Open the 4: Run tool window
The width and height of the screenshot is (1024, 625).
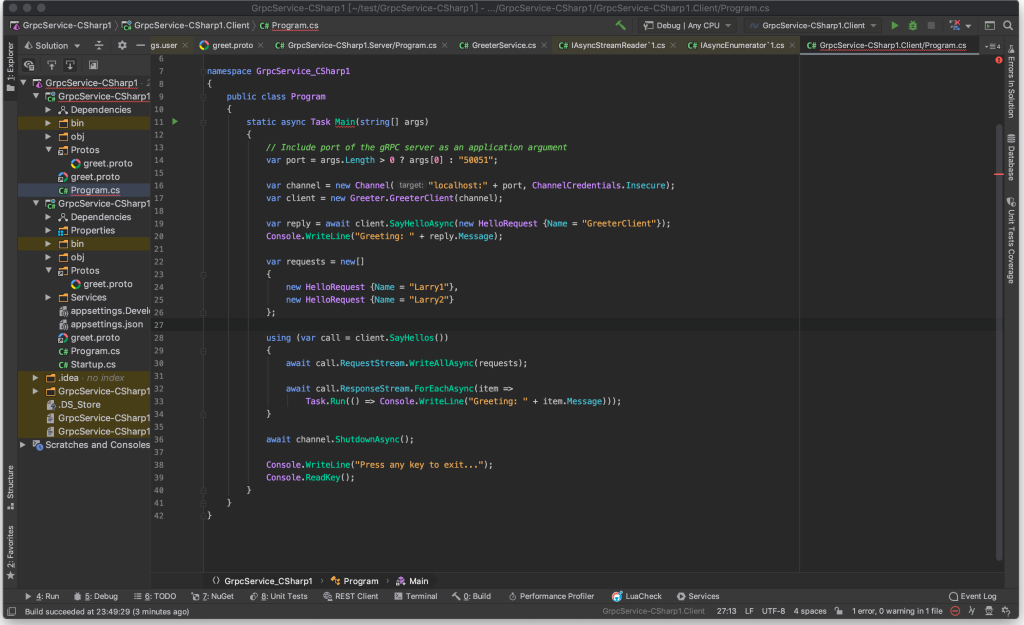tap(42, 596)
